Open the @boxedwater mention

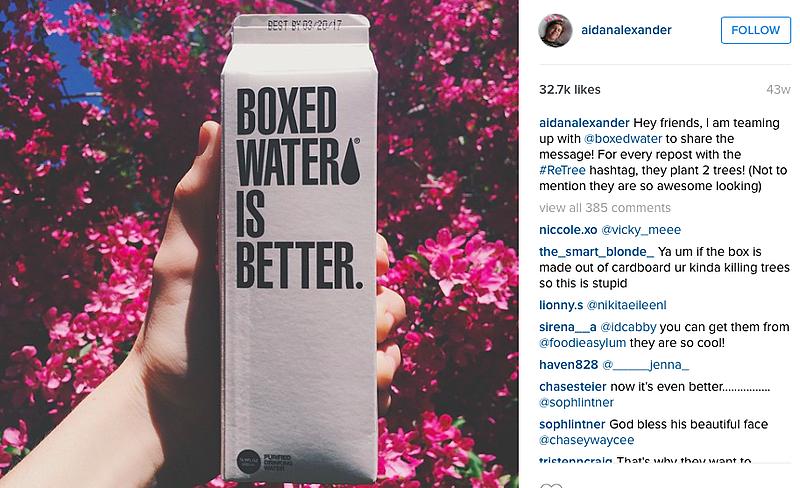pyautogui.click(x=623, y=139)
